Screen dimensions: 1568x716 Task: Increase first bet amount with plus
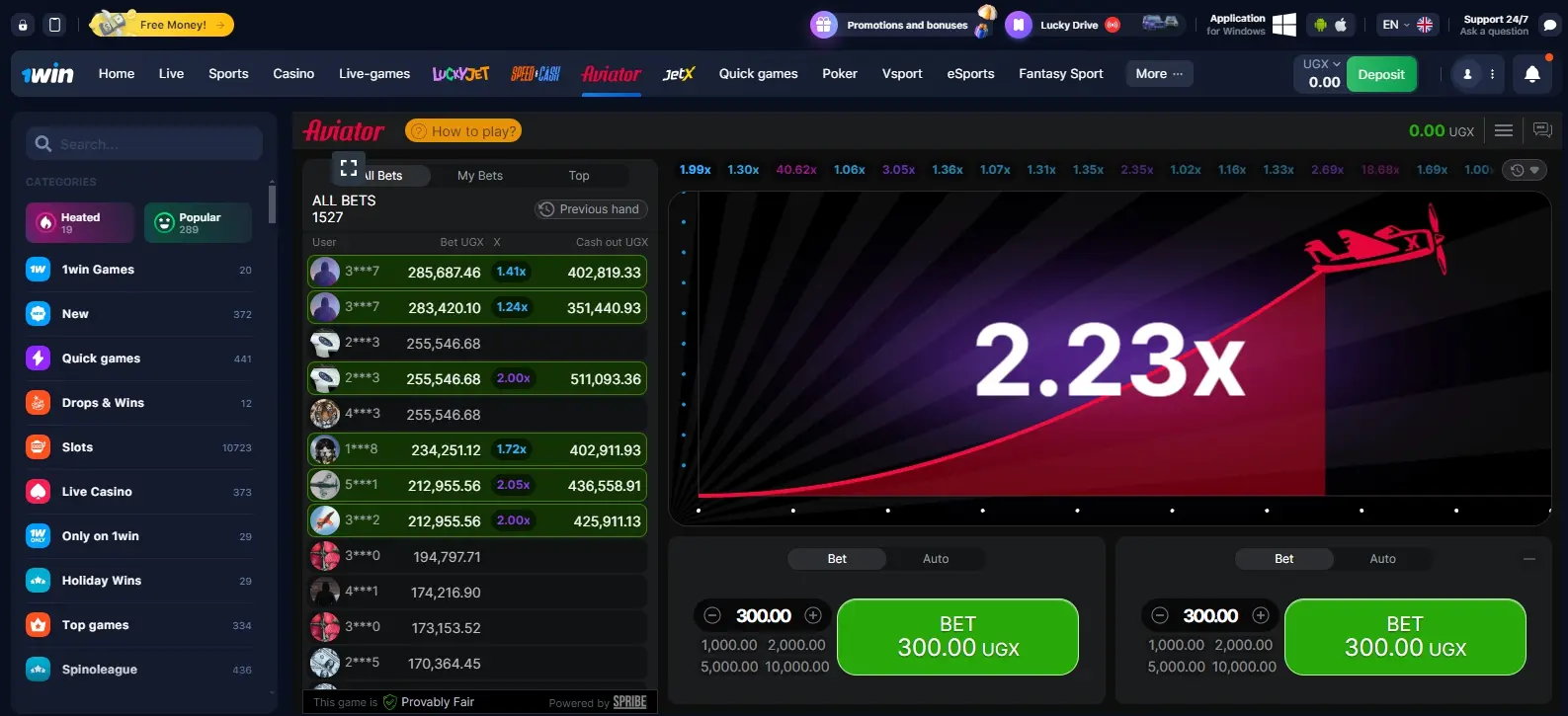pyautogui.click(x=813, y=615)
